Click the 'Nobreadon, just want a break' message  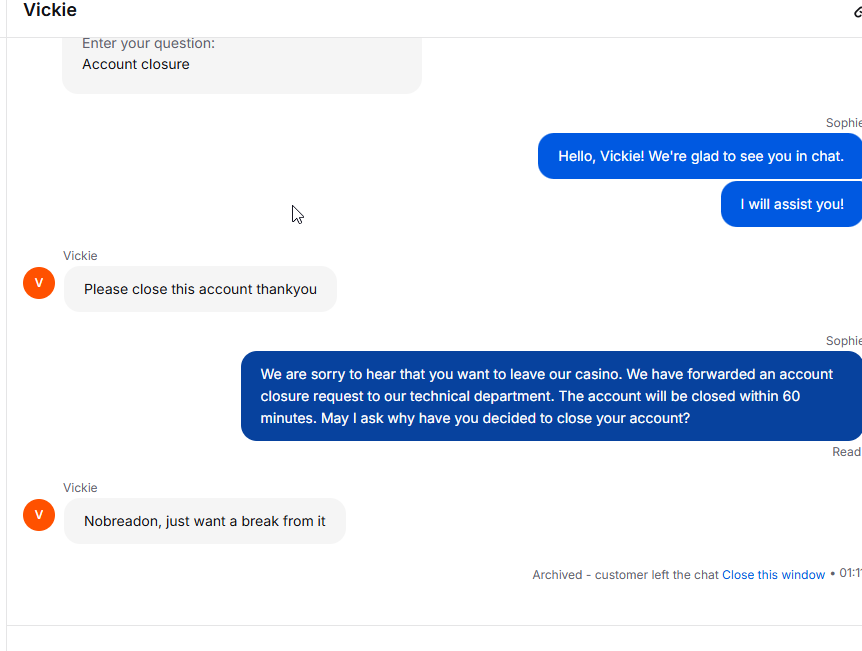pos(205,521)
